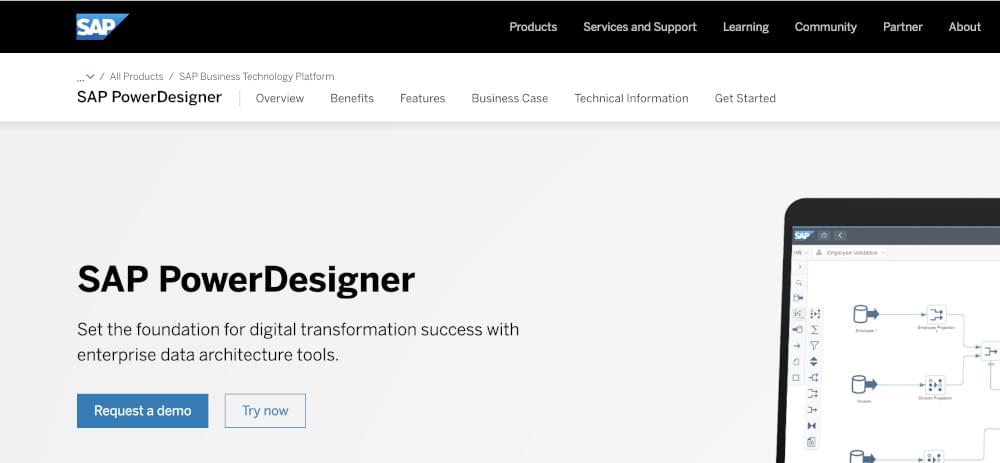This screenshot has height=463, width=1000.
Task: Click the Division Projection node in the diagram
Action: pos(936,387)
